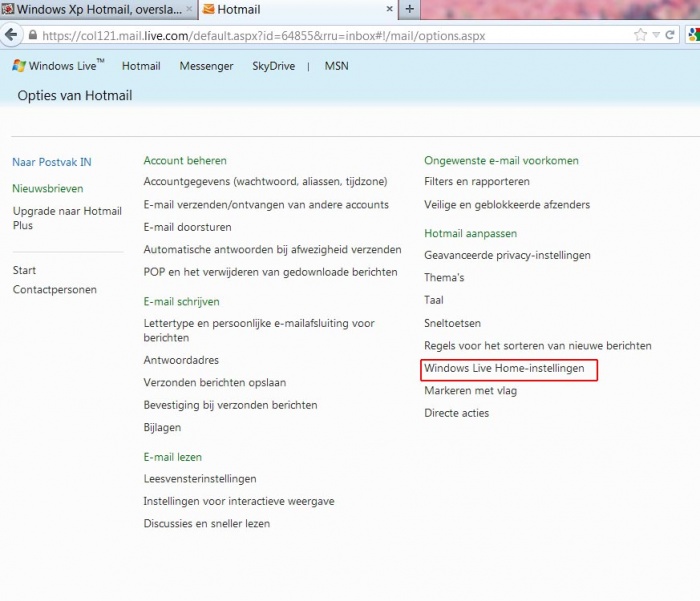Open the address bar history dropdown arrow
700x601 pixels.
656,35
